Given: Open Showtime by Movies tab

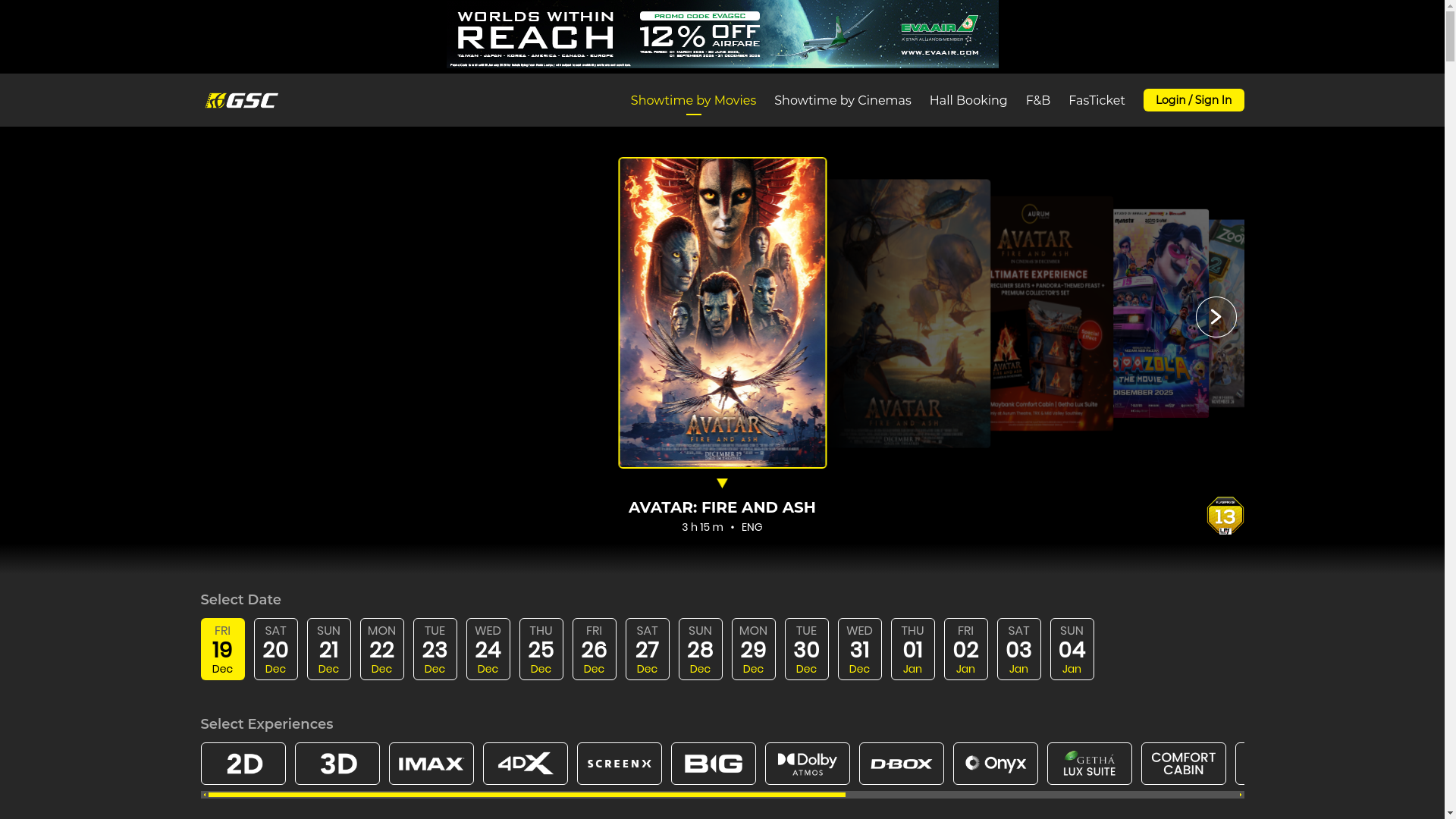Looking at the screenshot, I should [x=693, y=100].
